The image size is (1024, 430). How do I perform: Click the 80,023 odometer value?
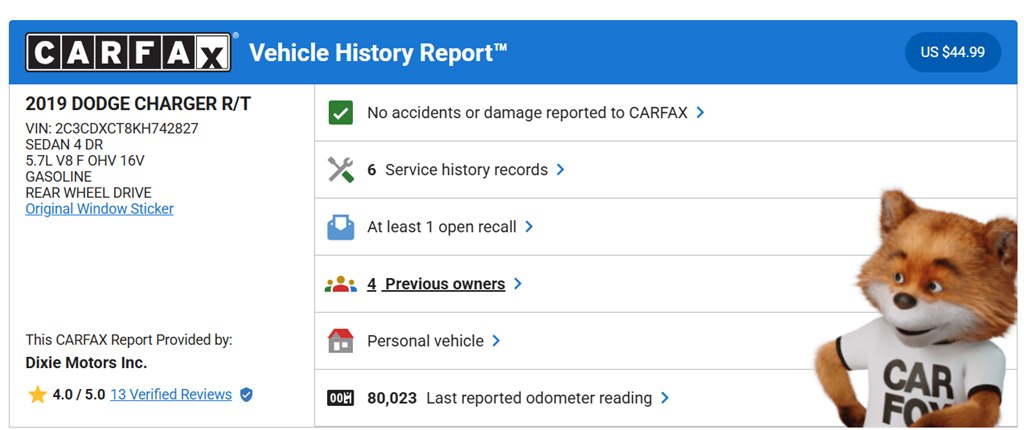click(392, 398)
